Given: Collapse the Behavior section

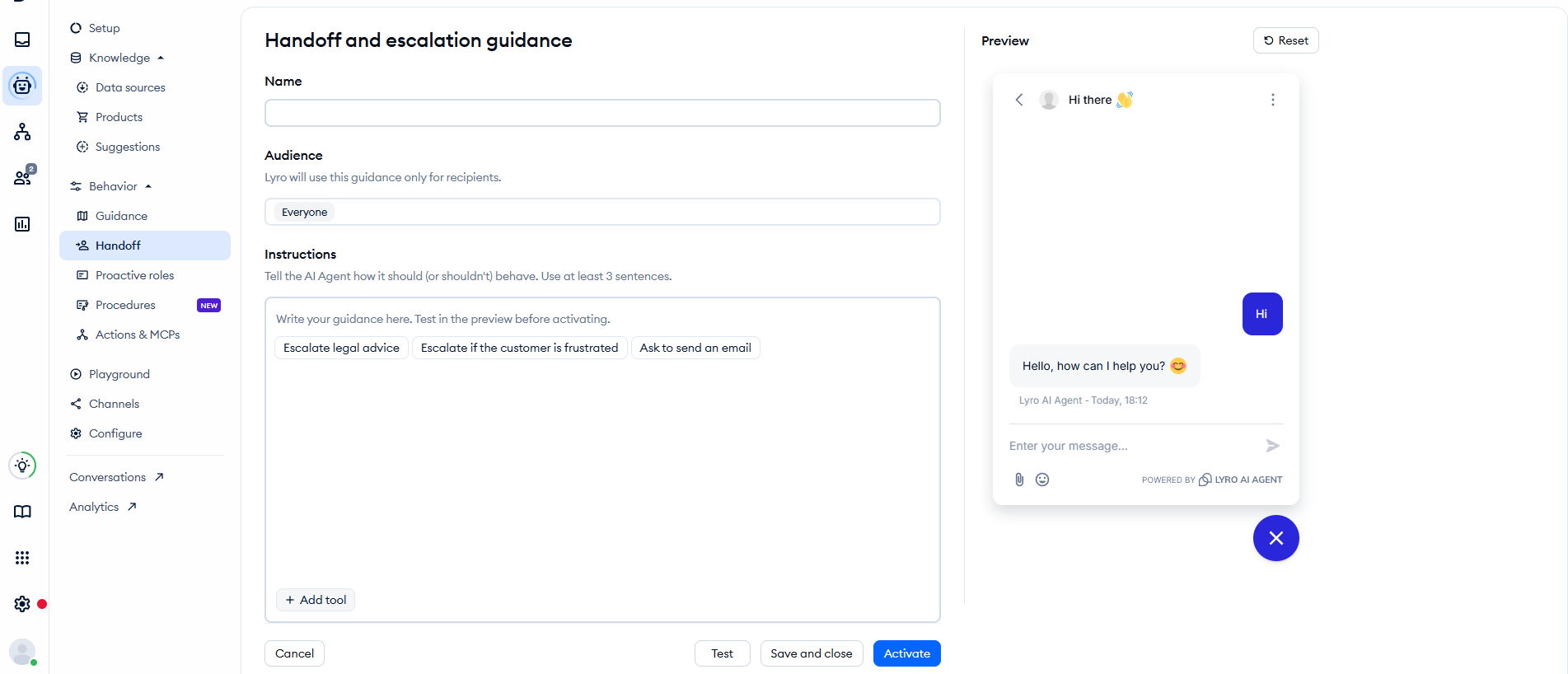Looking at the screenshot, I should click(x=148, y=186).
